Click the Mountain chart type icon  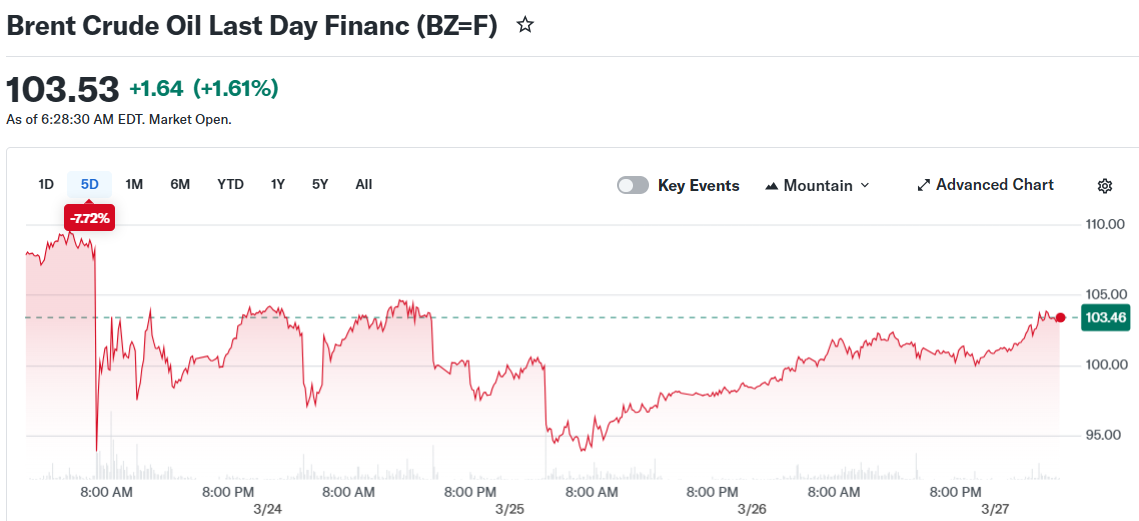point(771,186)
